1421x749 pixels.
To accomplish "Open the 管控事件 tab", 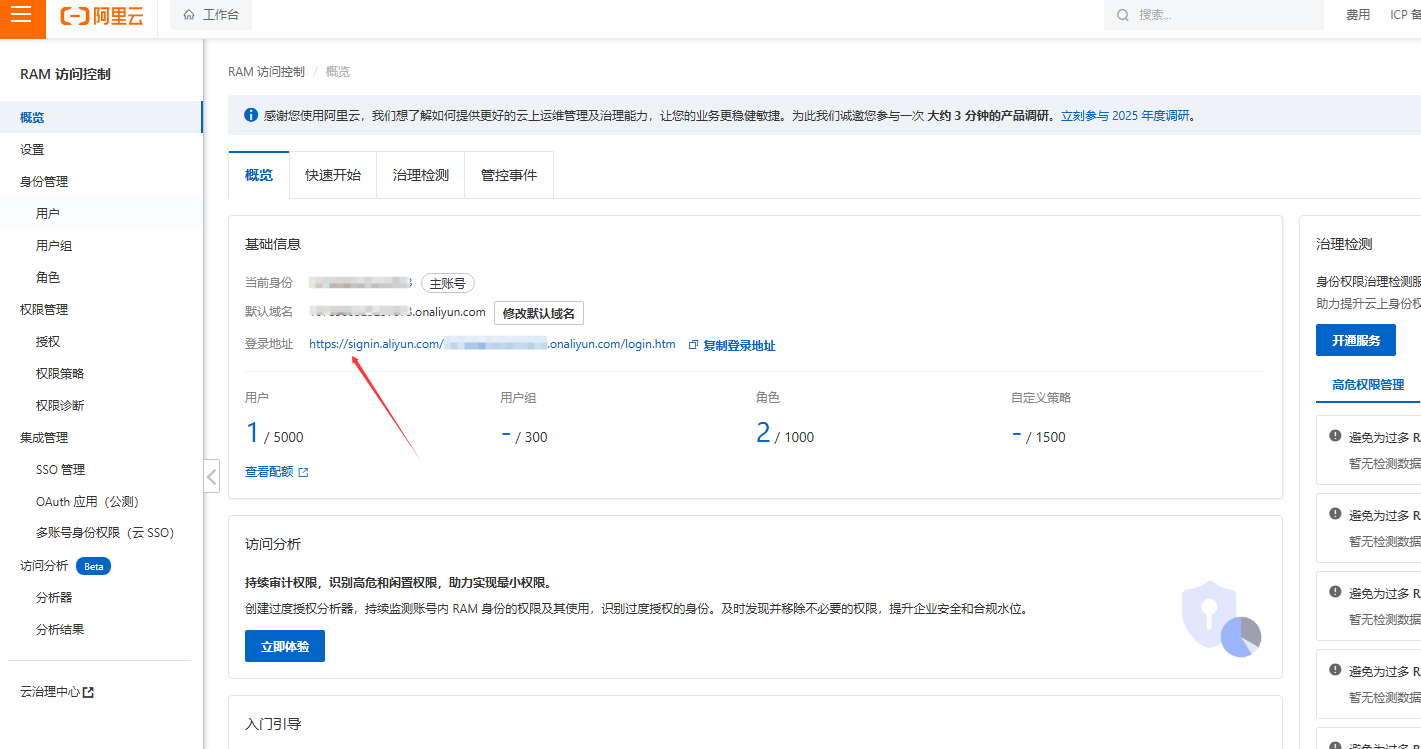I will pyautogui.click(x=509, y=175).
